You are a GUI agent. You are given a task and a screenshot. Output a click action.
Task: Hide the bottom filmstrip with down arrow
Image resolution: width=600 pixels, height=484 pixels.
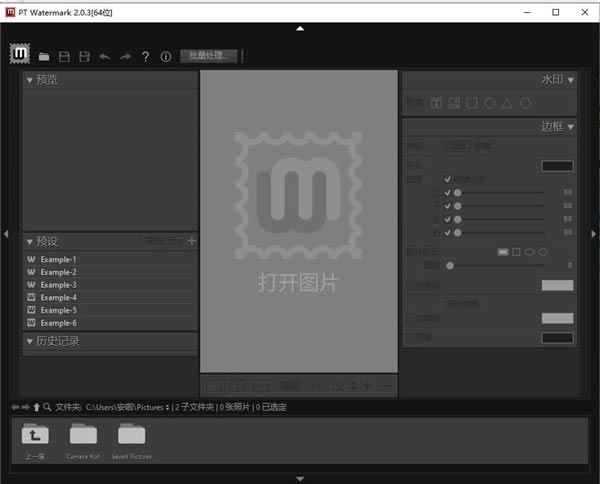300,479
